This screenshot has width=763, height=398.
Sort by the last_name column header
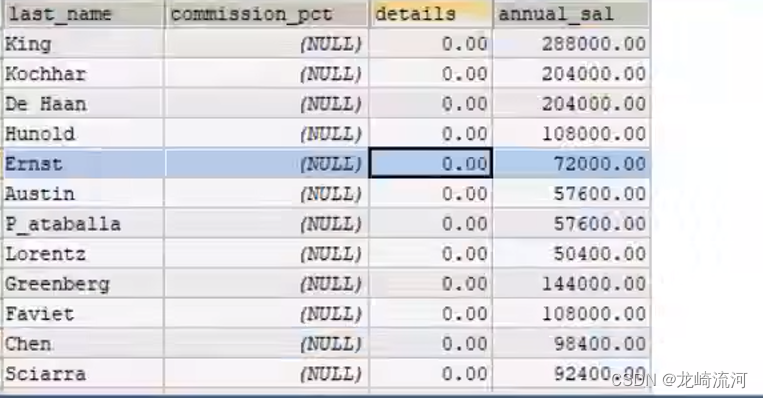click(x=83, y=14)
